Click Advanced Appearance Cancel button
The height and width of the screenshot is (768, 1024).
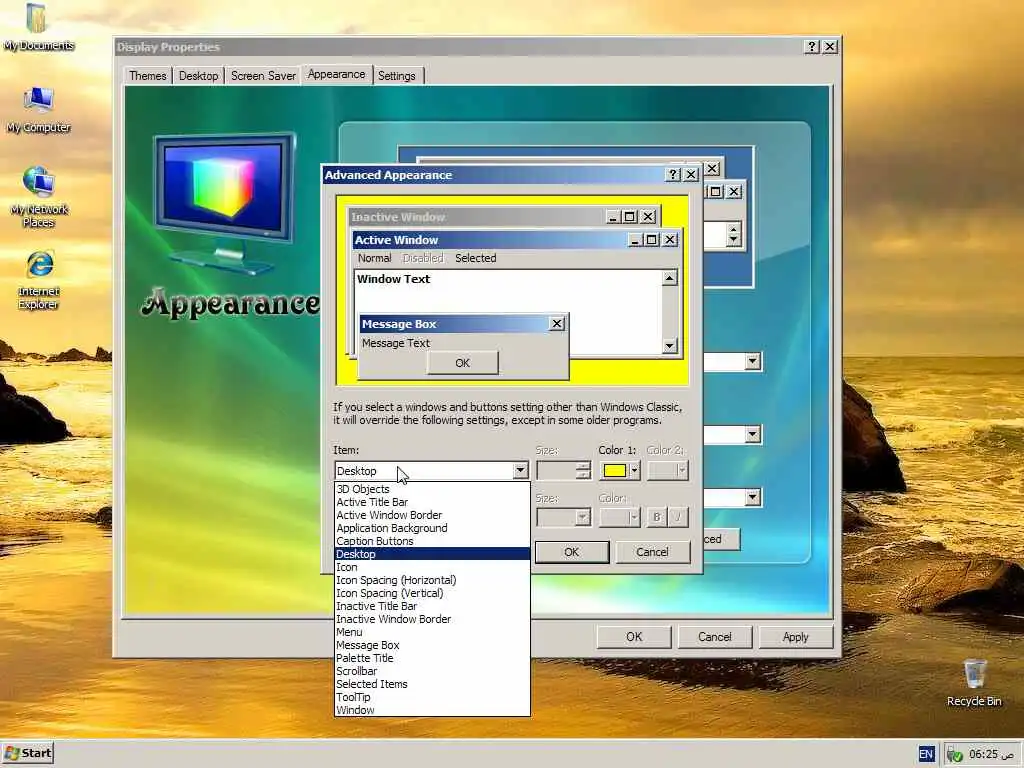tap(652, 552)
